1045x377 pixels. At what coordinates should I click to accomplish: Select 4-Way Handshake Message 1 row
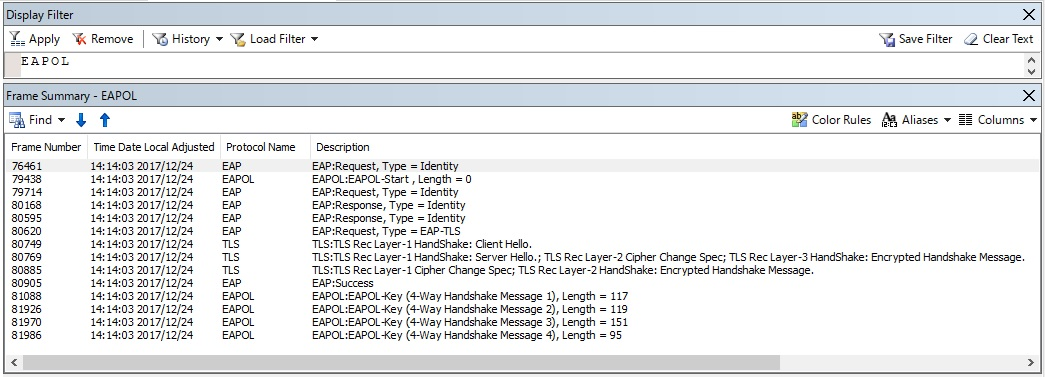pos(522,296)
